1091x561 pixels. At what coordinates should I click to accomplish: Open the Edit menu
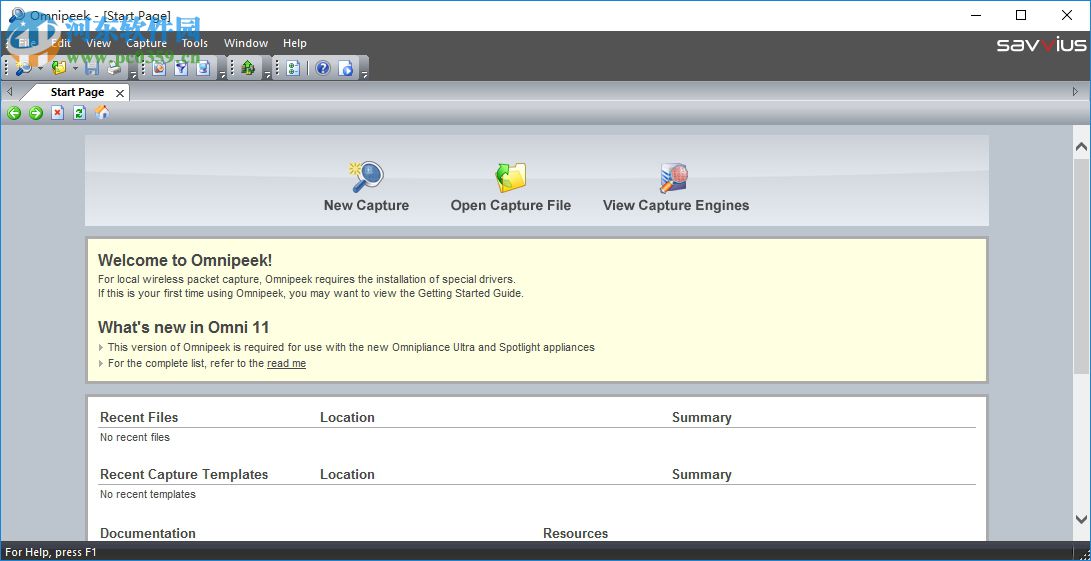coord(61,43)
